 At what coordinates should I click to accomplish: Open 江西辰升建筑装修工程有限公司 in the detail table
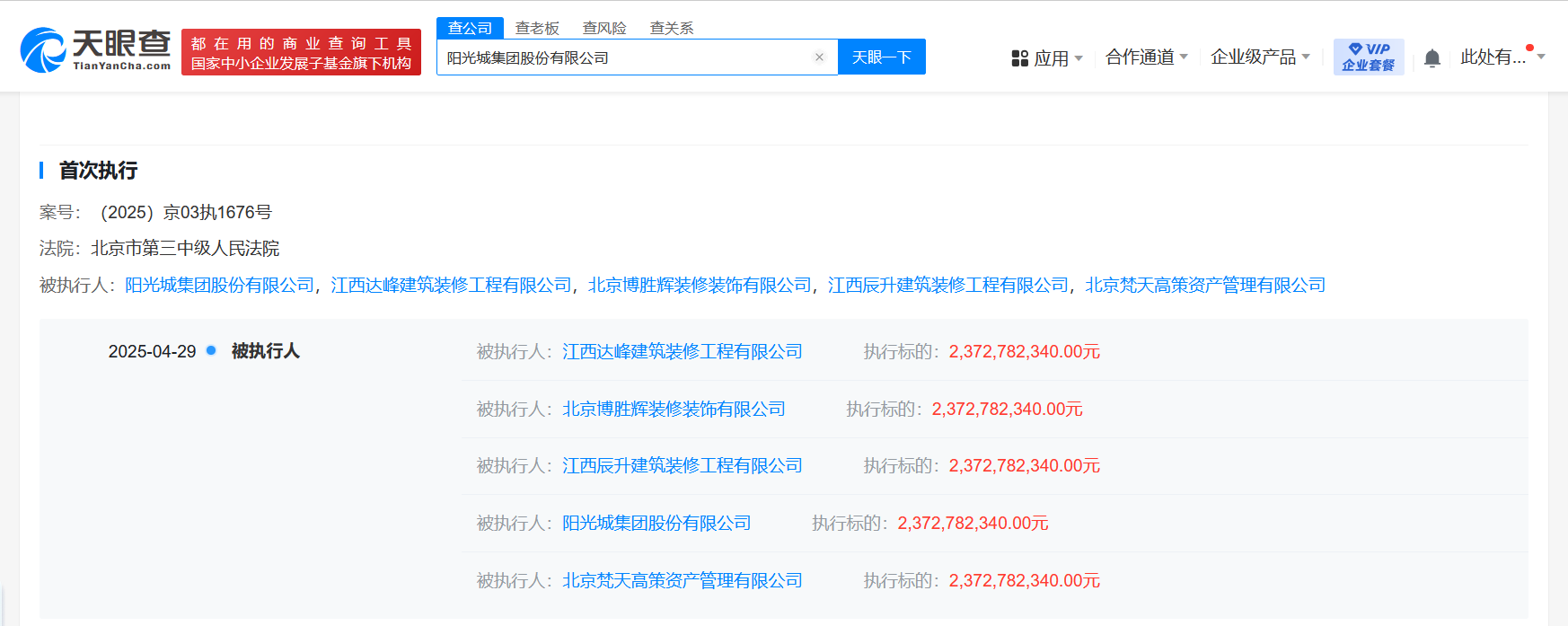click(x=683, y=465)
